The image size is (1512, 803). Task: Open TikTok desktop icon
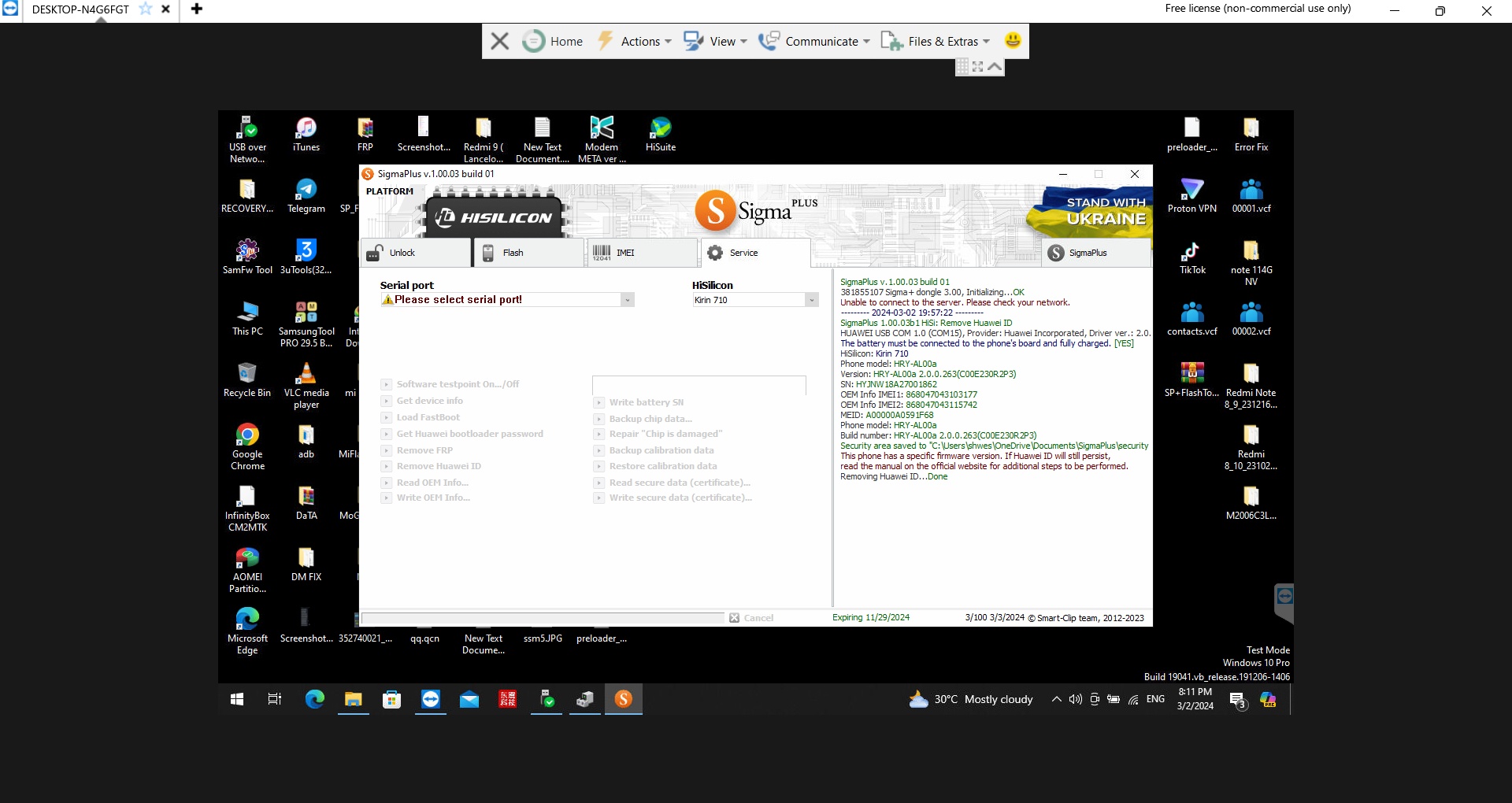[1192, 257]
